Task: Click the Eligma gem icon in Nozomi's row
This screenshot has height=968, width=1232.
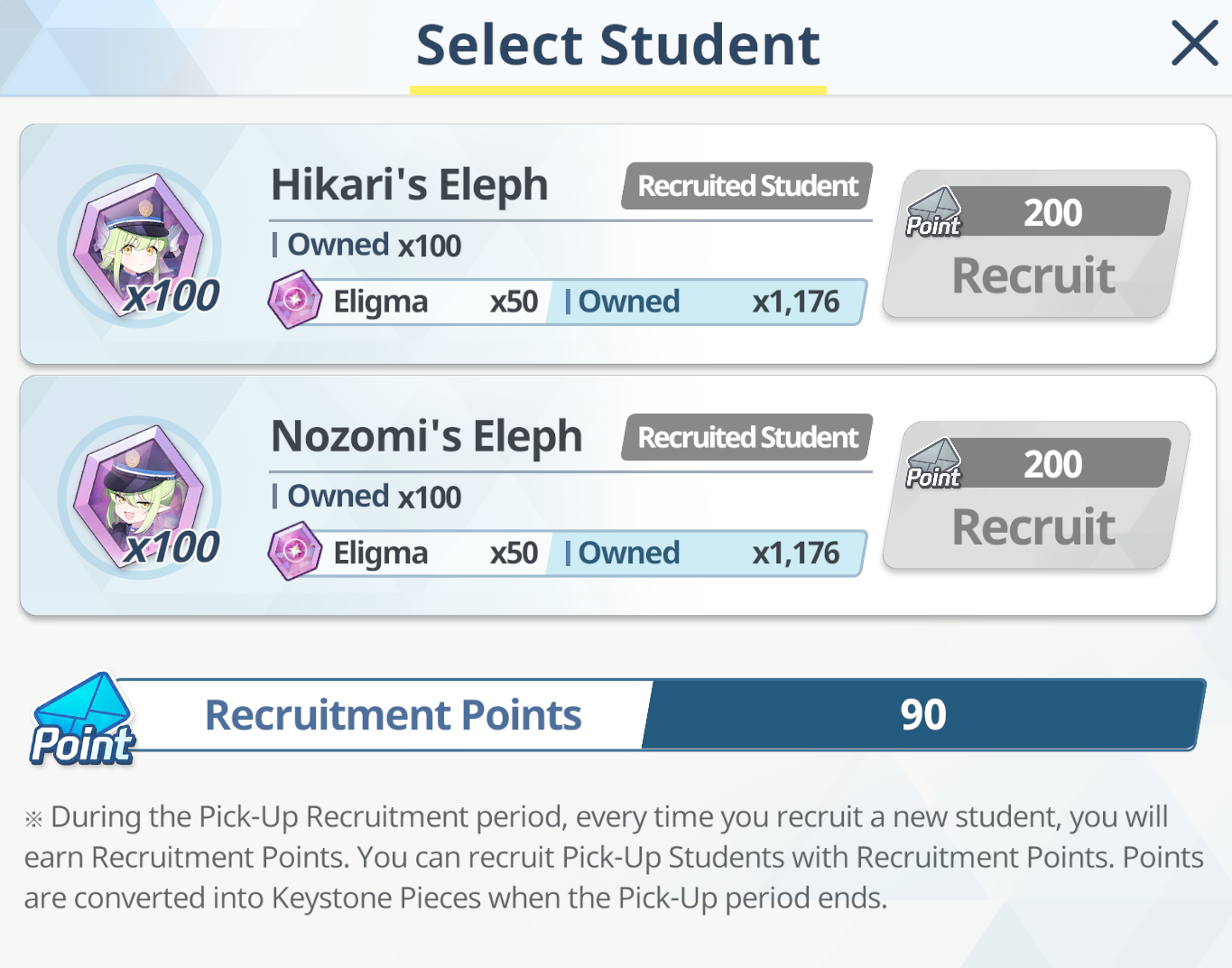Action: coord(295,551)
